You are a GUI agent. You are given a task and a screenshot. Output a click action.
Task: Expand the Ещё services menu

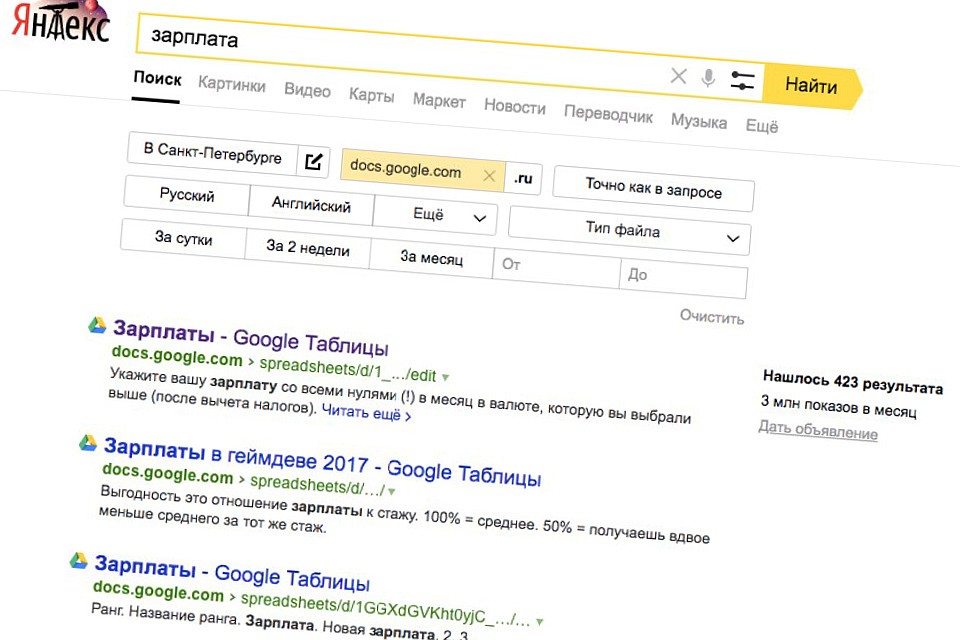tap(762, 126)
